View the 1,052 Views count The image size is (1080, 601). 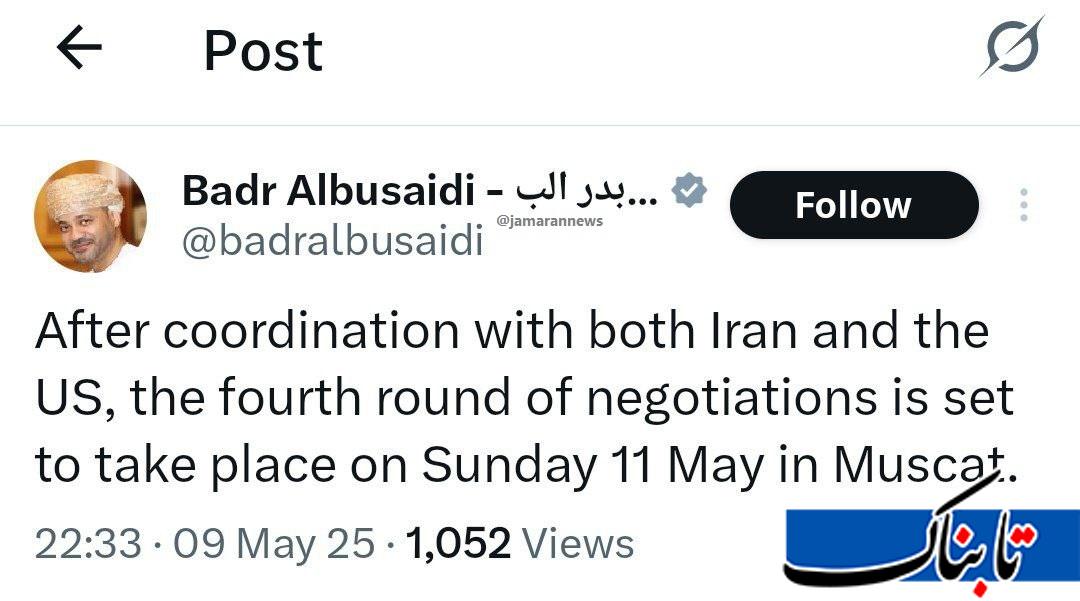pos(520,545)
